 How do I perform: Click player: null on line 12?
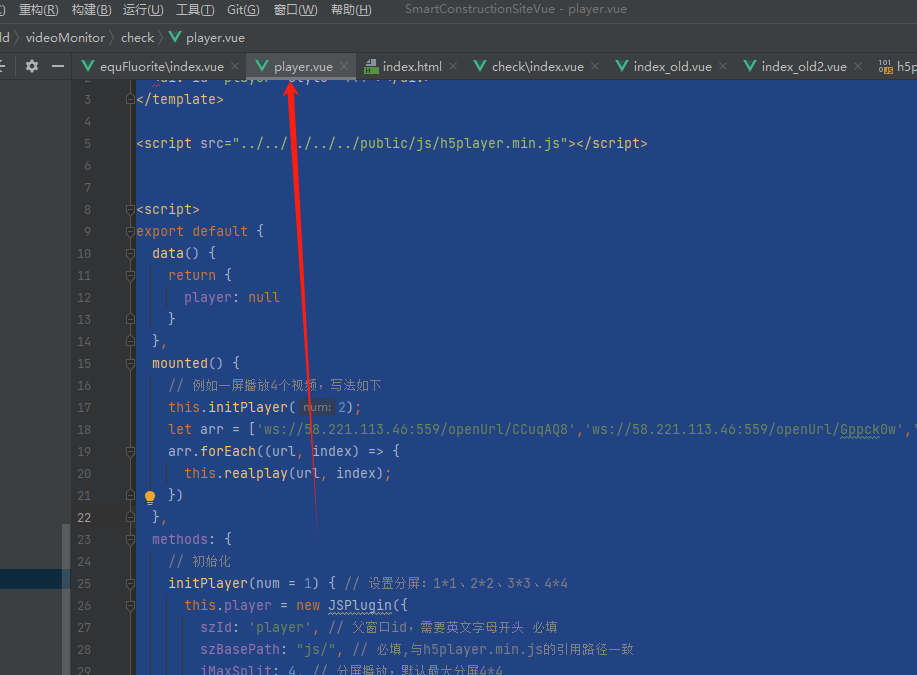(232, 297)
